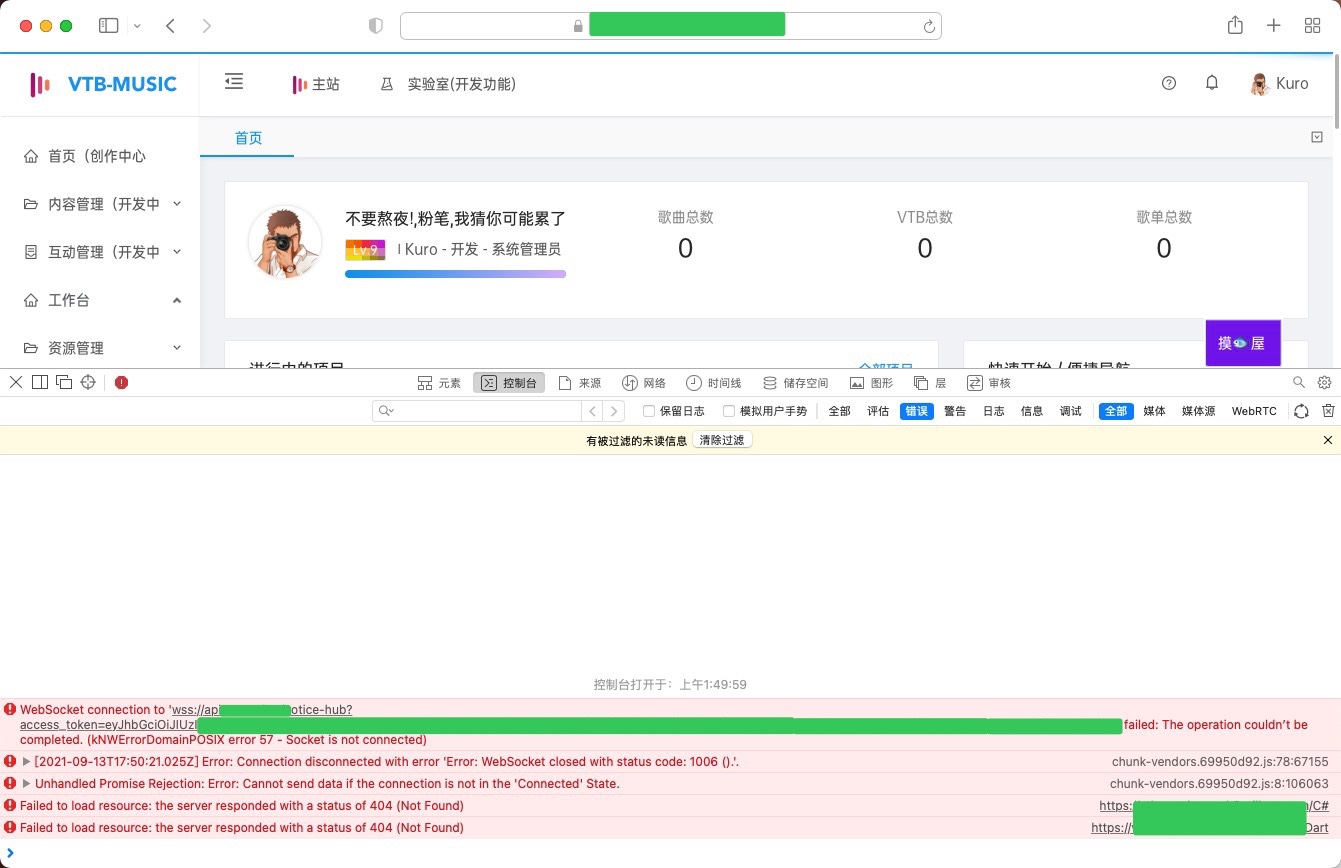Show the tab overview grid icon
Viewport: 1341px width, 868px height.
pyautogui.click(x=1313, y=26)
